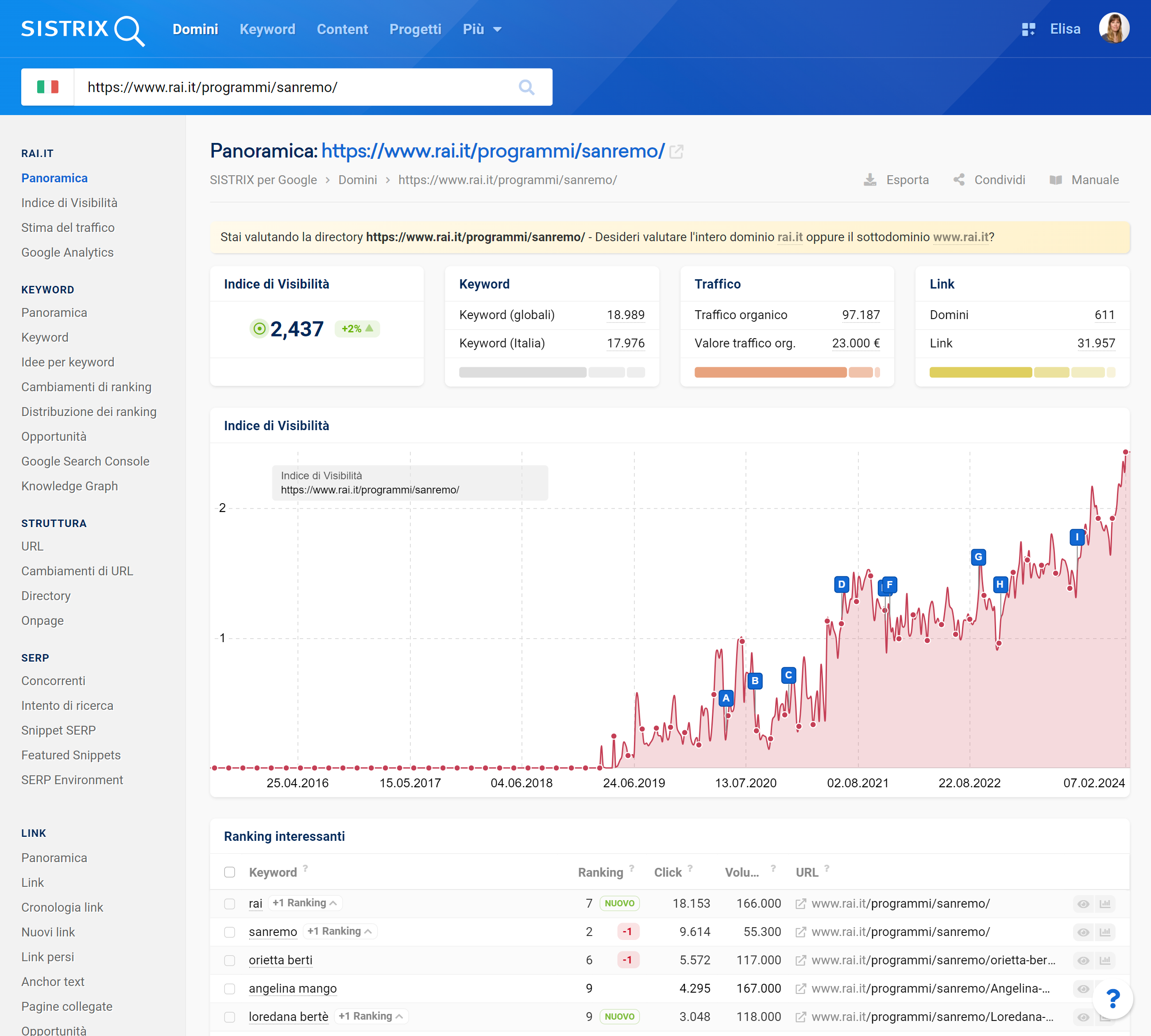Click the orange Traffico distribution bar

point(787,372)
